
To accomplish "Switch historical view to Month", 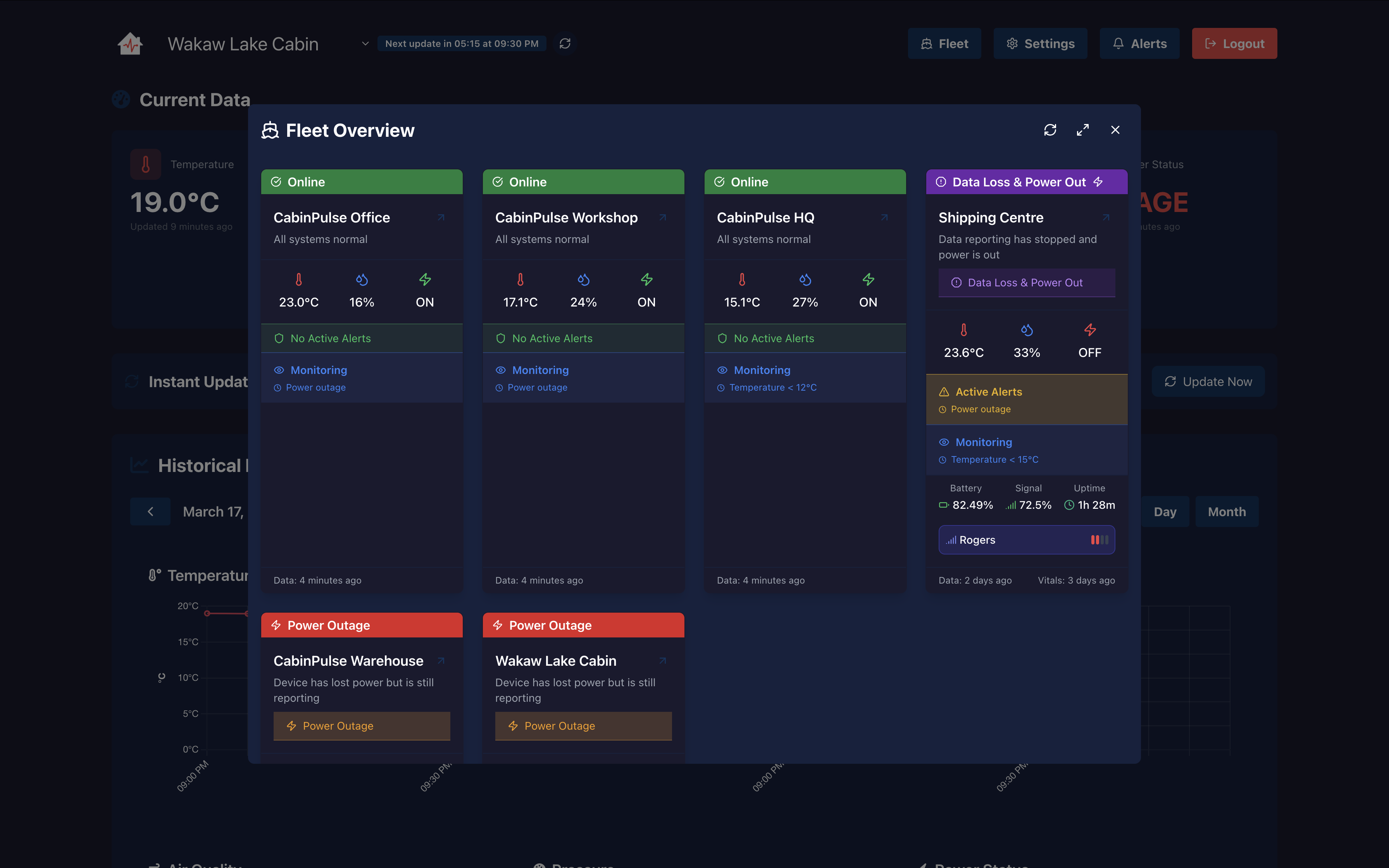I will coord(1227,511).
